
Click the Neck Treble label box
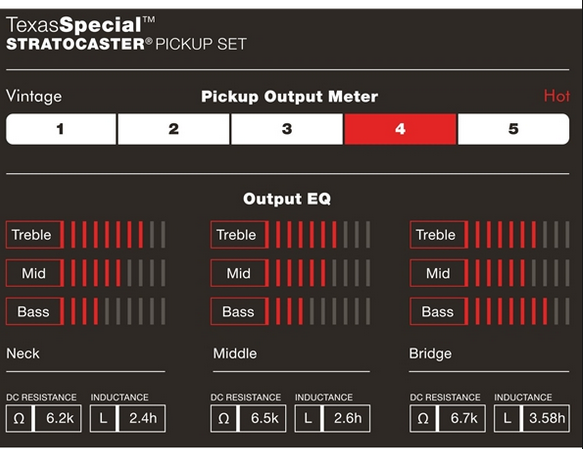(x=34, y=235)
